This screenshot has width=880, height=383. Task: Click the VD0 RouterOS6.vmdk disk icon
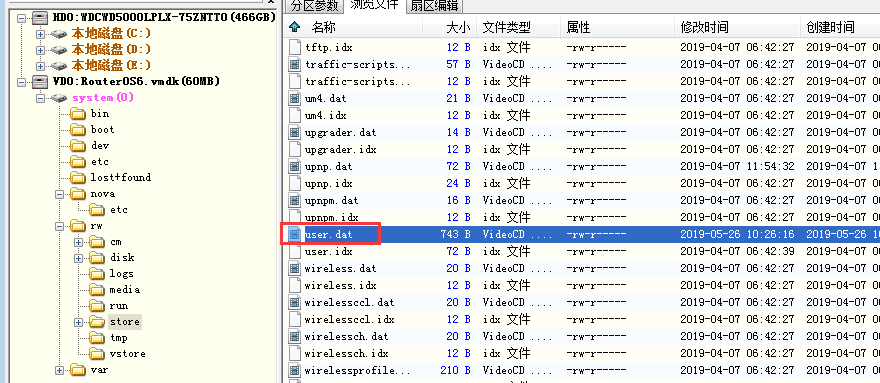point(39,81)
